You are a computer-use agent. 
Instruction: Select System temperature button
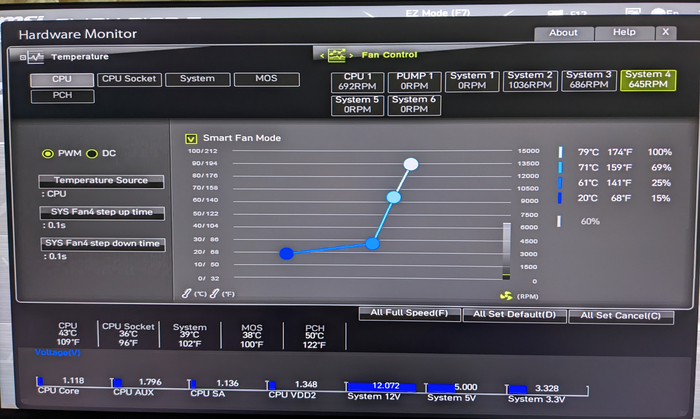(x=197, y=79)
